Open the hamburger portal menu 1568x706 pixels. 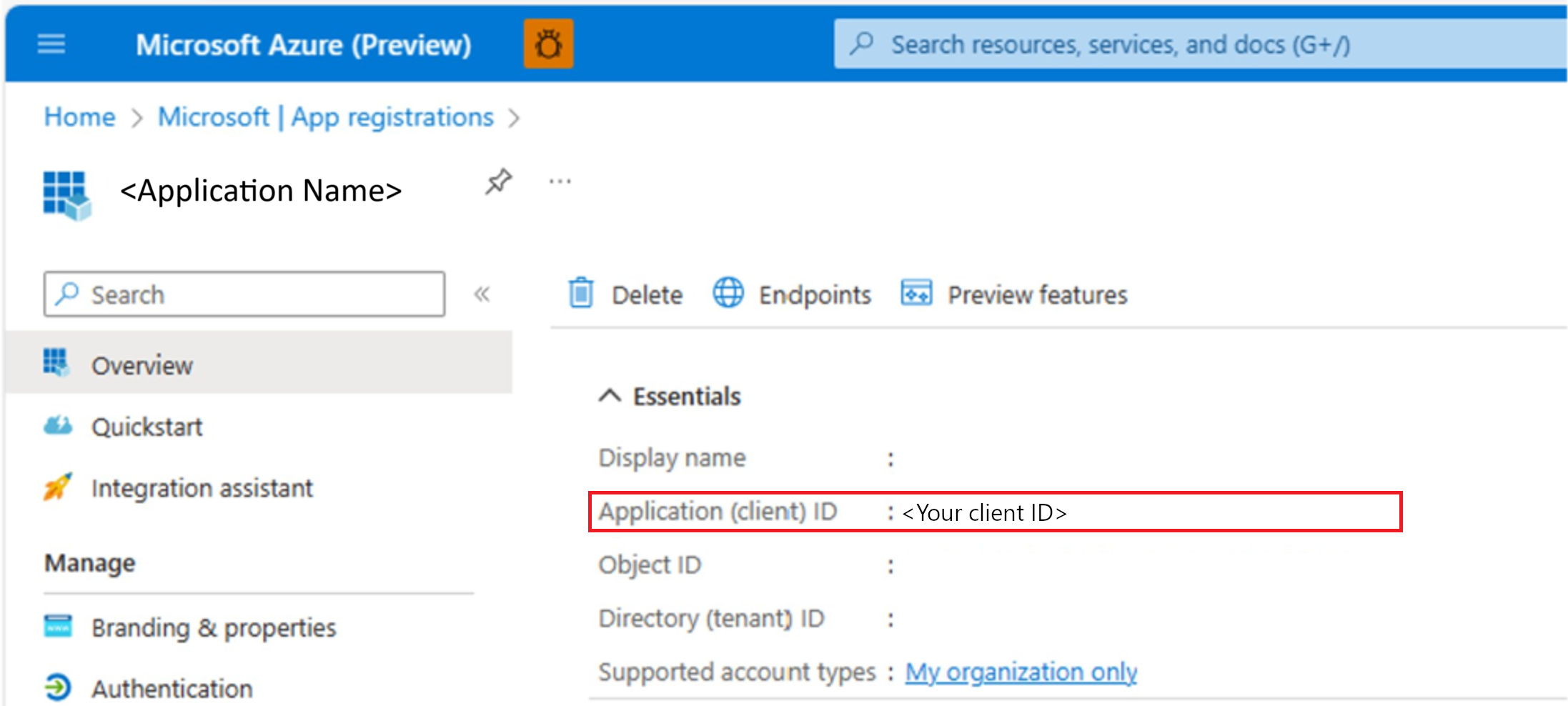(x=51, y=44)
